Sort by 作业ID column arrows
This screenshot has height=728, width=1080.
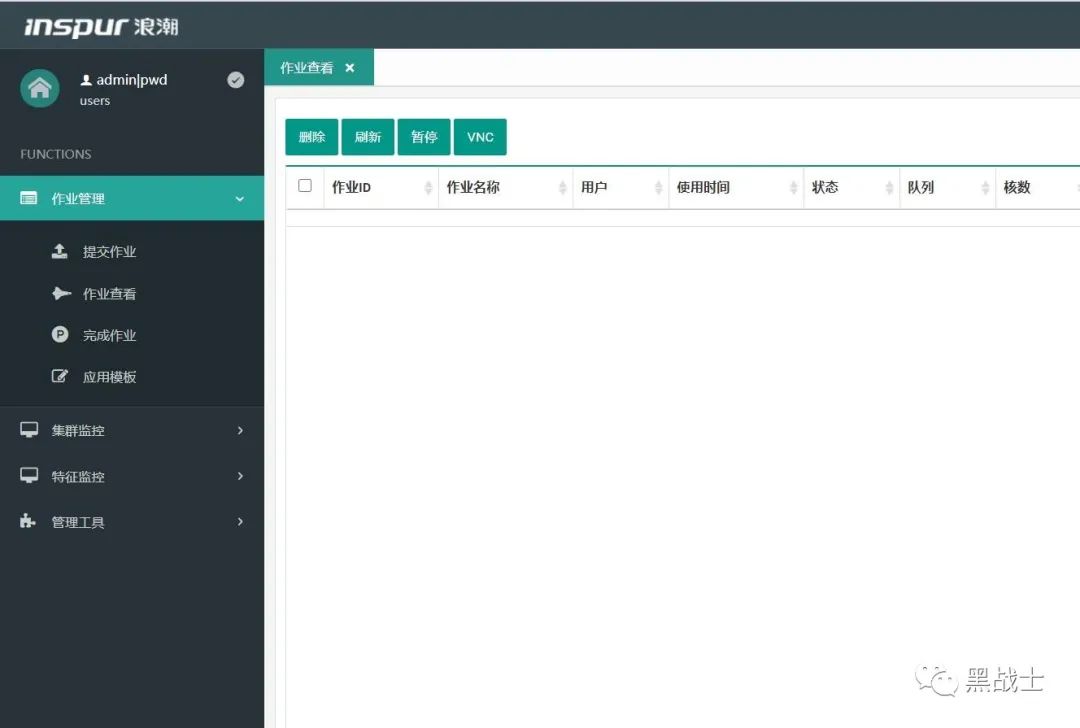coord(428,187)
